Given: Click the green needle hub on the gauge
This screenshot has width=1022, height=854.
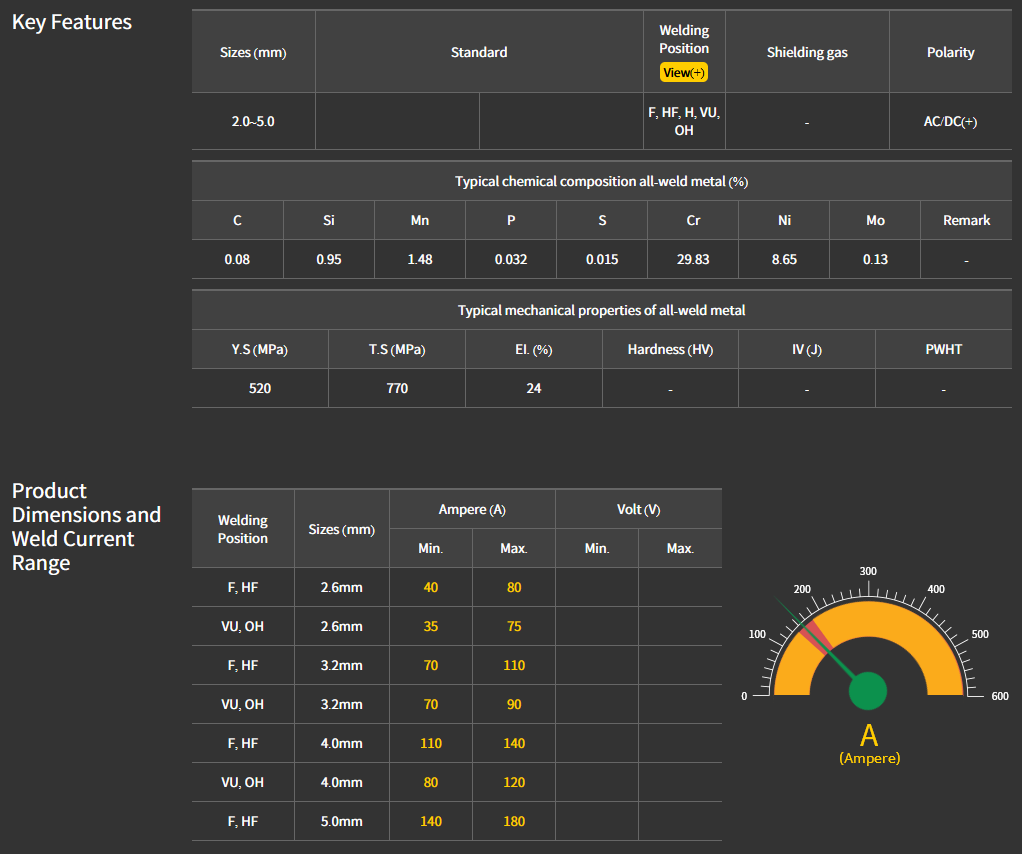Looking at the screenshot, I should click(867, 690).
